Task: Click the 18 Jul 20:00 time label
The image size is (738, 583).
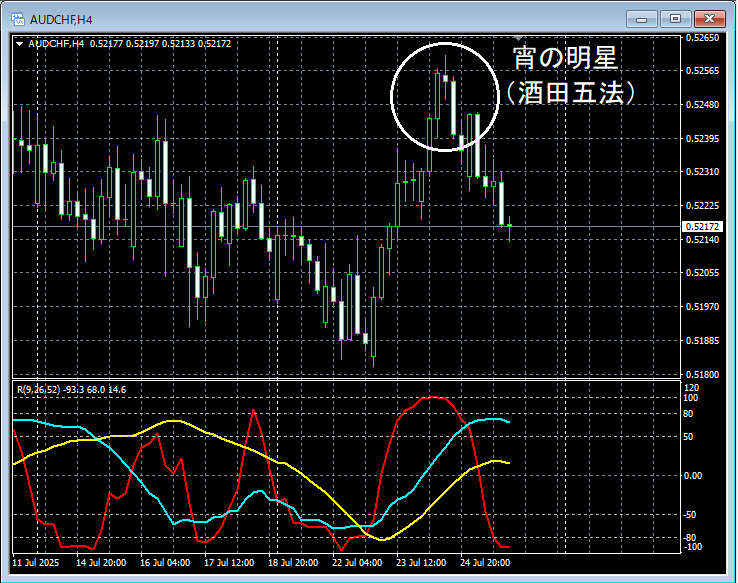Action: [x=293, y=563]
